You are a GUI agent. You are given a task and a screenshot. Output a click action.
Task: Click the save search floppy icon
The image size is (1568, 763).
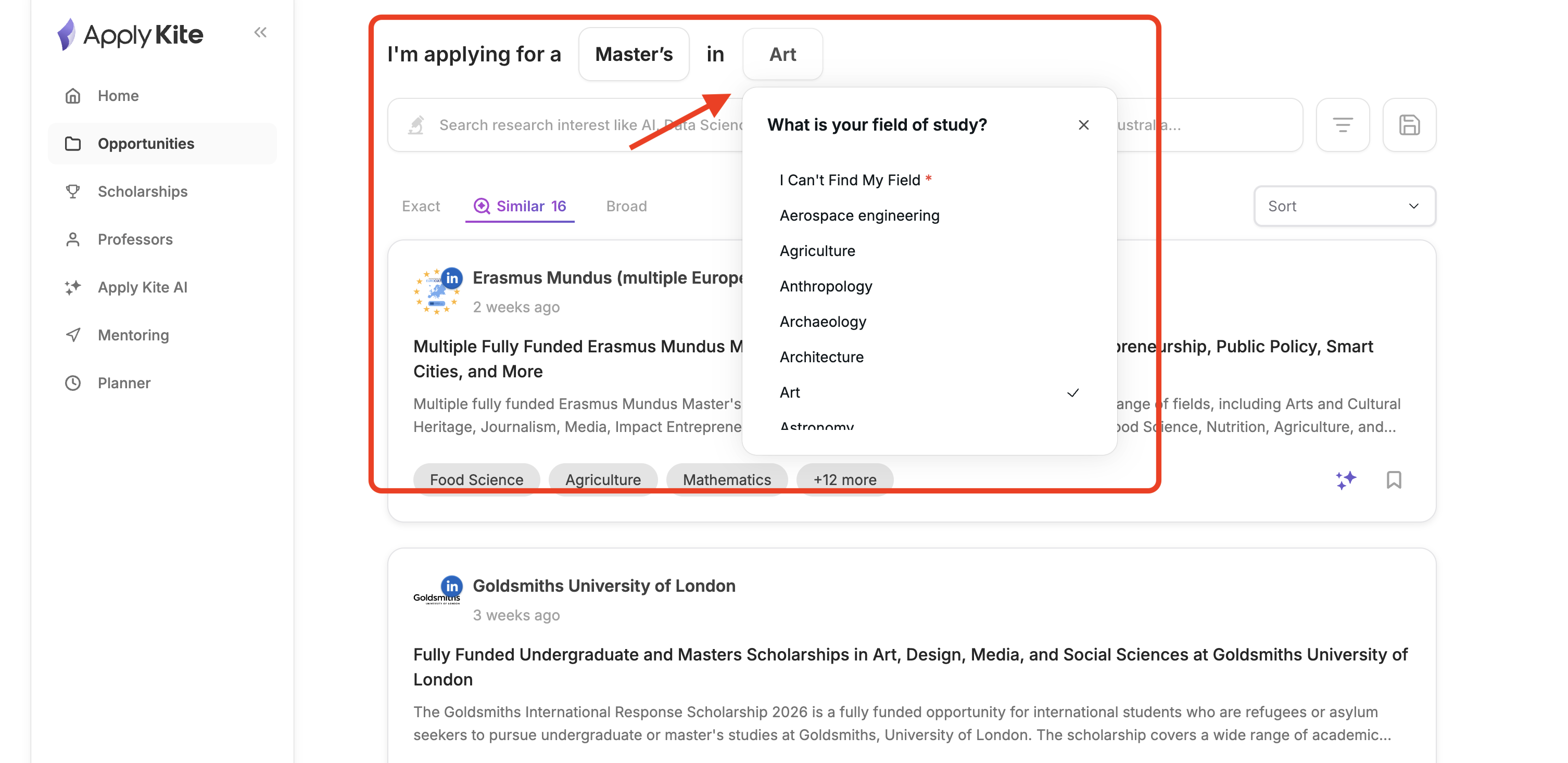coord(1409,125)
